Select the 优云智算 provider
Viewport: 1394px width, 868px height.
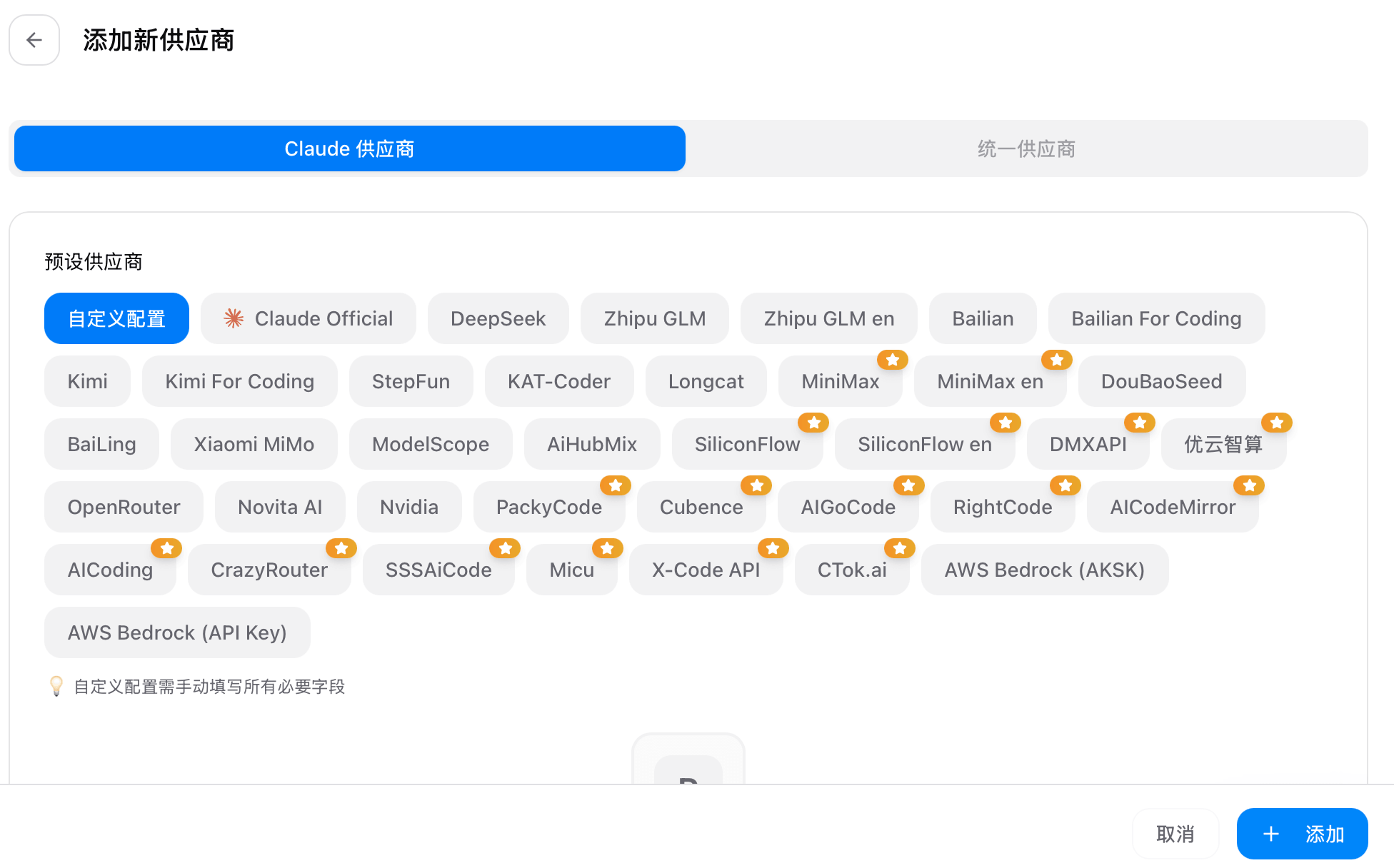tap(1224, 444)
